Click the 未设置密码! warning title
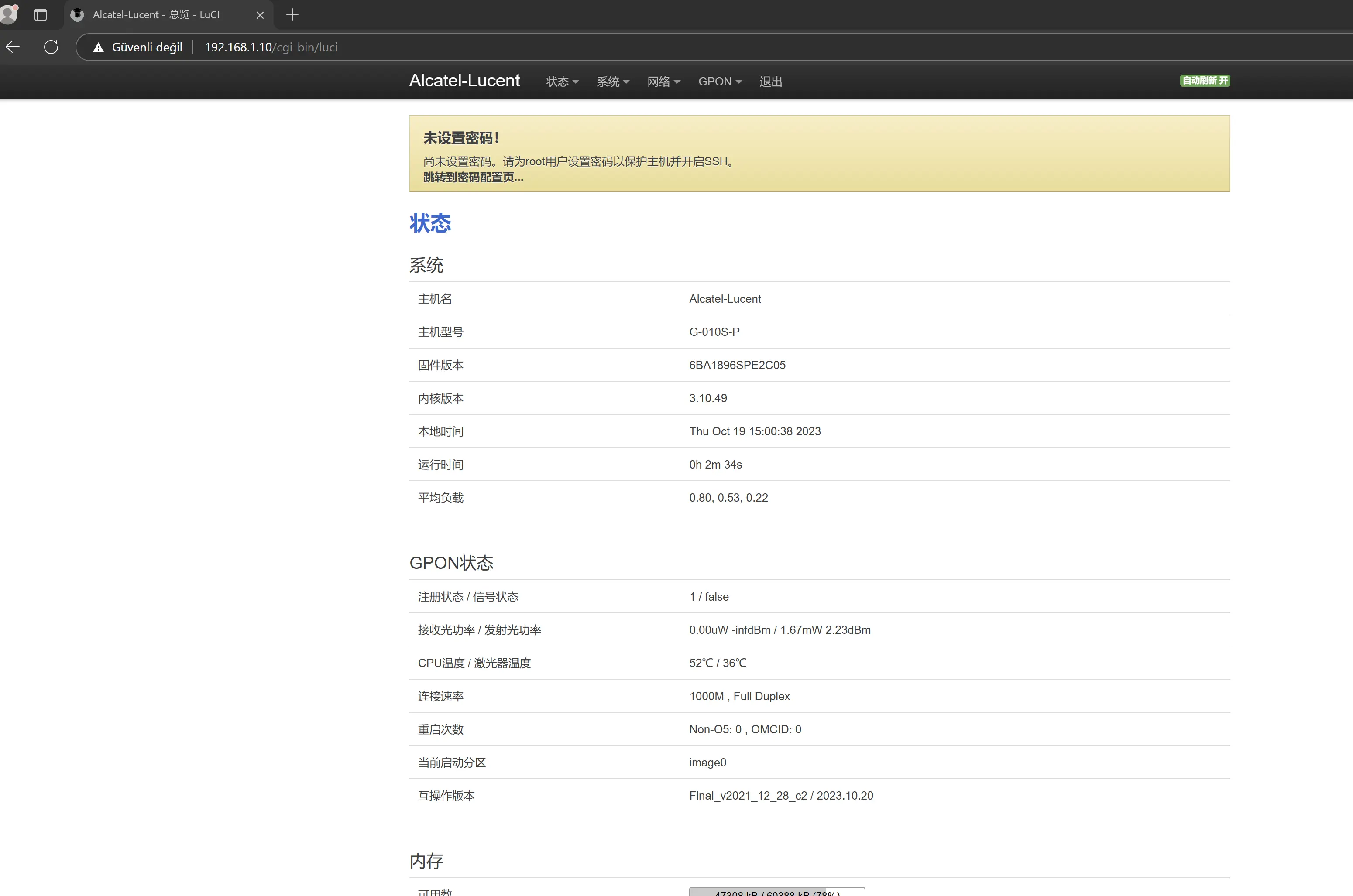This screenshot has height=896, width=1353. (x=461, y=138)
